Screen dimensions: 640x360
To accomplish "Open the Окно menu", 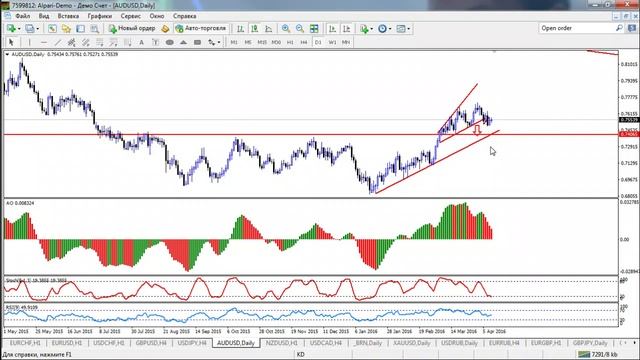I will tap(157, 16).
